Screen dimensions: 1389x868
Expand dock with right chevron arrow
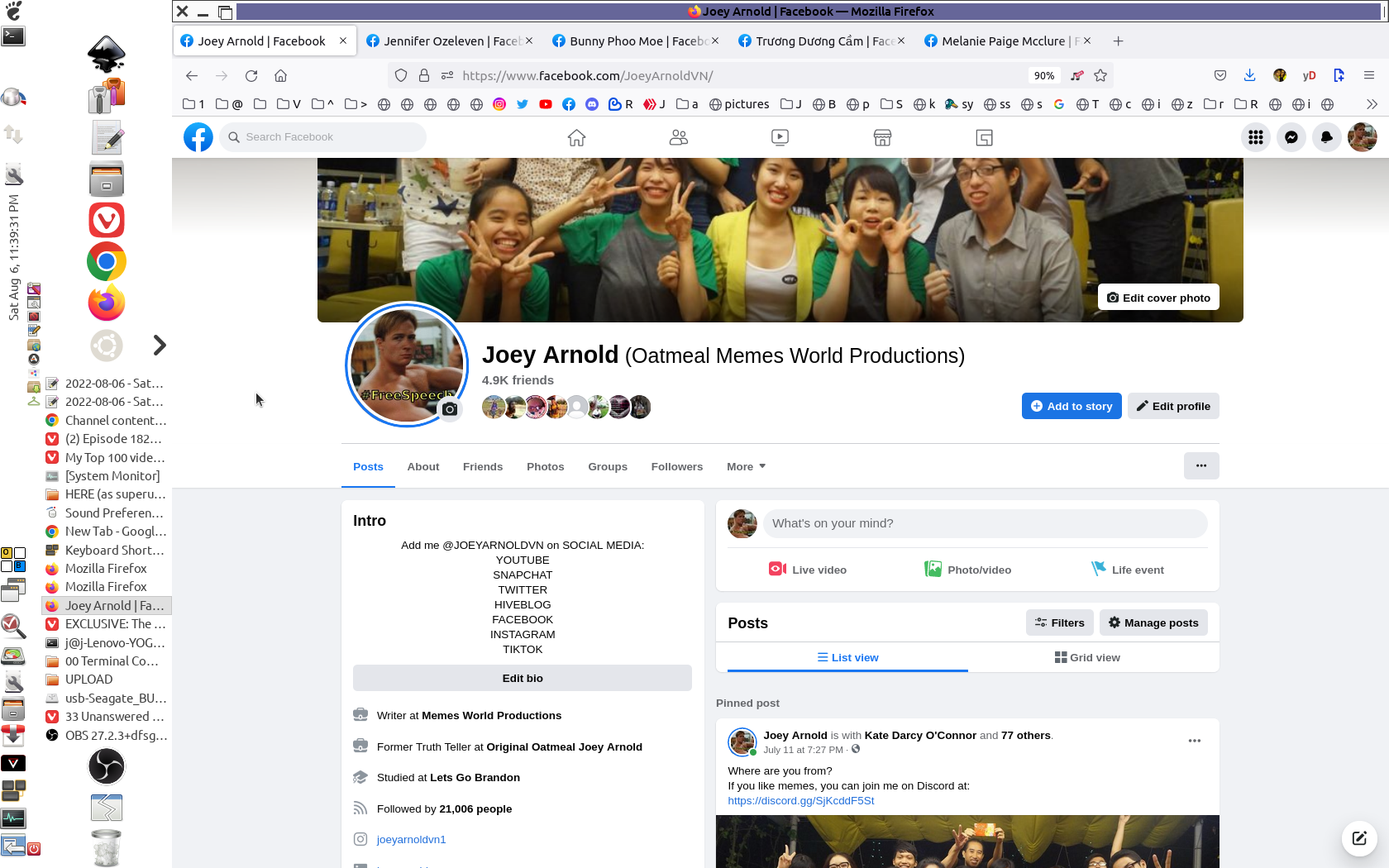click(x=160, y=346)
